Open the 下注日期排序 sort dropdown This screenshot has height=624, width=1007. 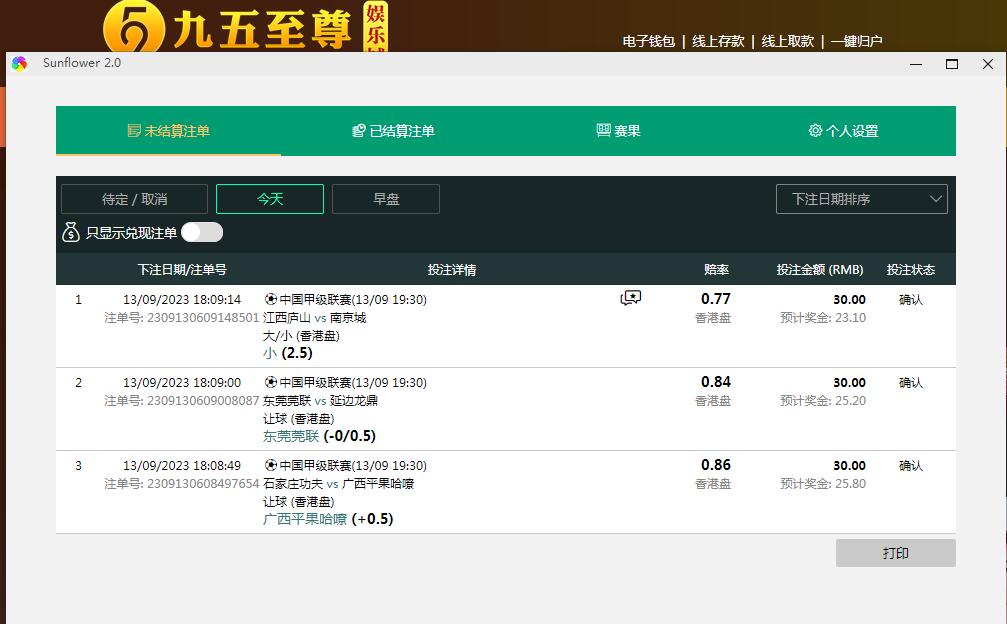tap(861, 199)
